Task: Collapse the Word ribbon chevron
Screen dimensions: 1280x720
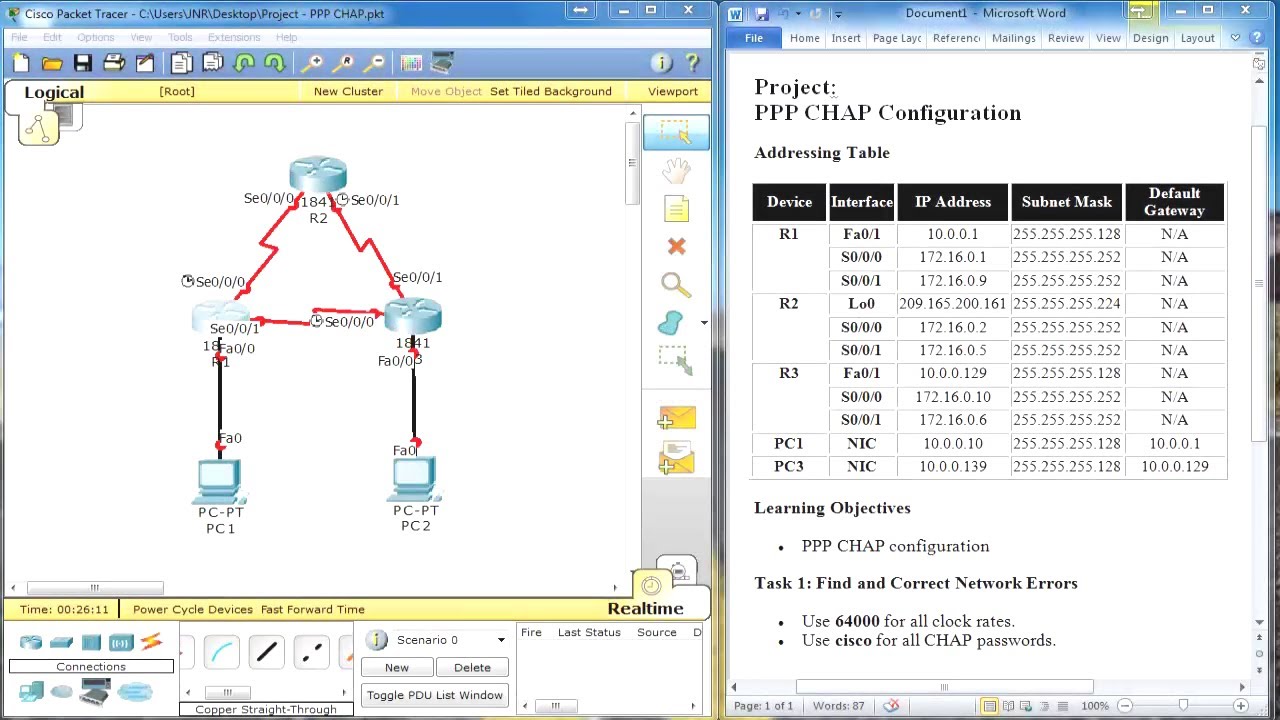Action: (1236, 38)
